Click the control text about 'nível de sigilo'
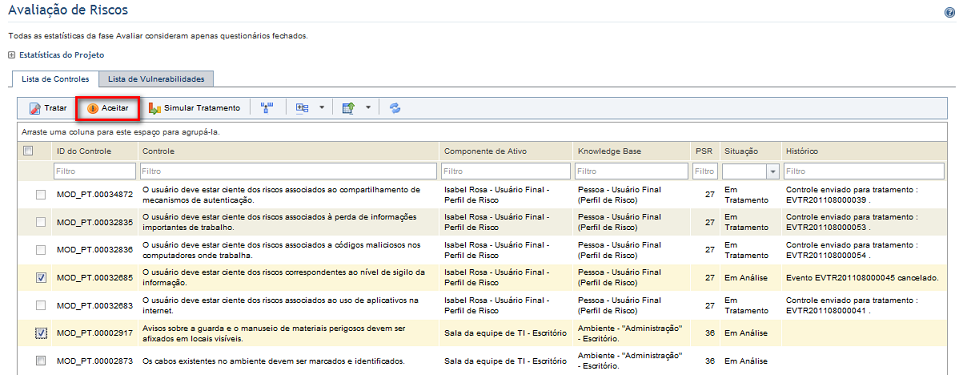 pyautogui.click(x=283, y=278)
